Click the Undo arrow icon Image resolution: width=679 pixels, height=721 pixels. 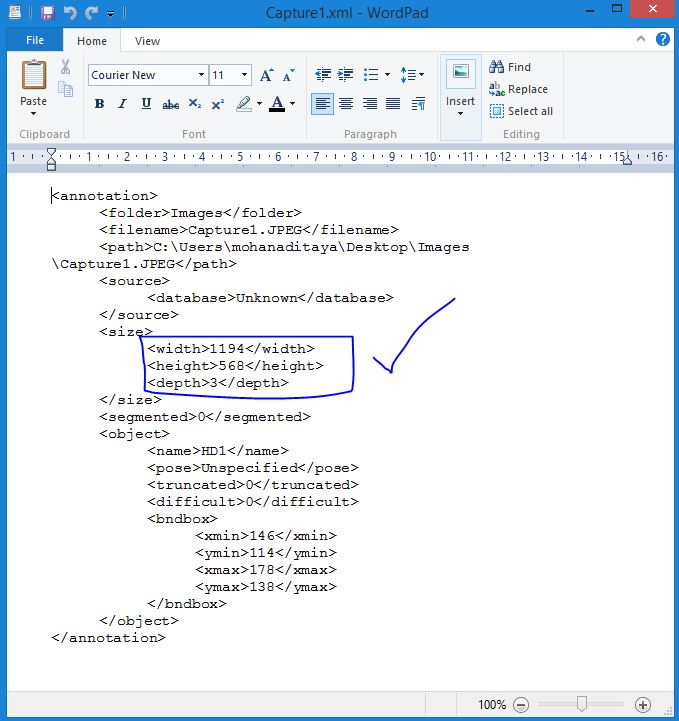(70, 12)
